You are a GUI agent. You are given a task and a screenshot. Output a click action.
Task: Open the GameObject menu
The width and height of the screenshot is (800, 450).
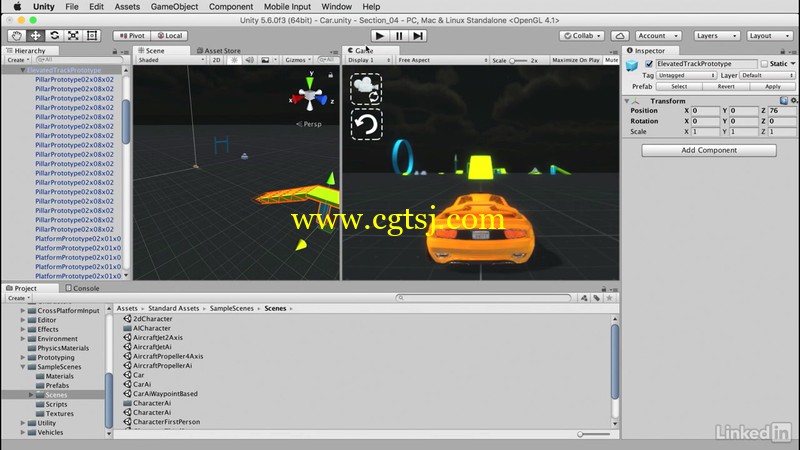point(174,7)
